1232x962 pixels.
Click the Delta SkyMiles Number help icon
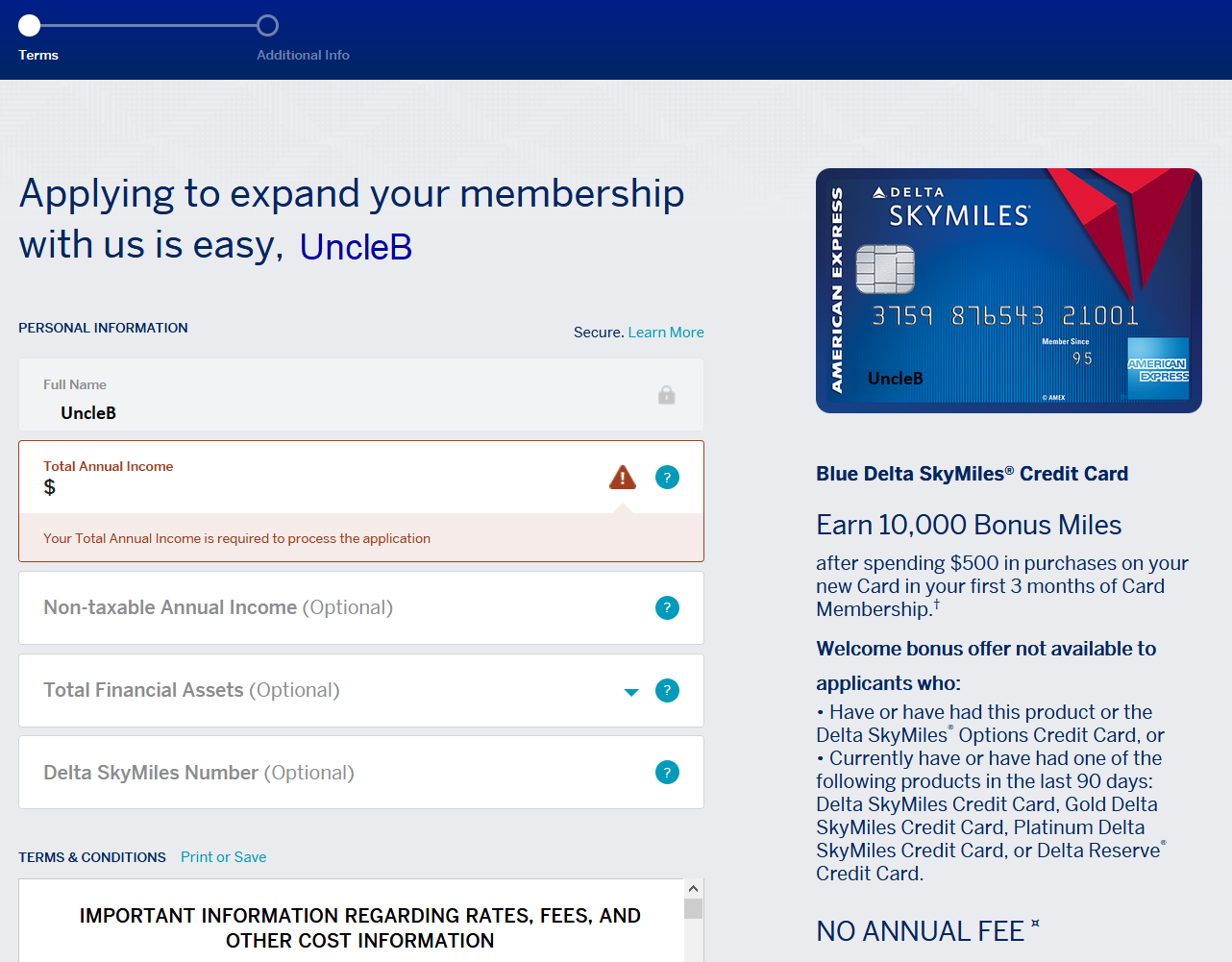tap(667, 772)
